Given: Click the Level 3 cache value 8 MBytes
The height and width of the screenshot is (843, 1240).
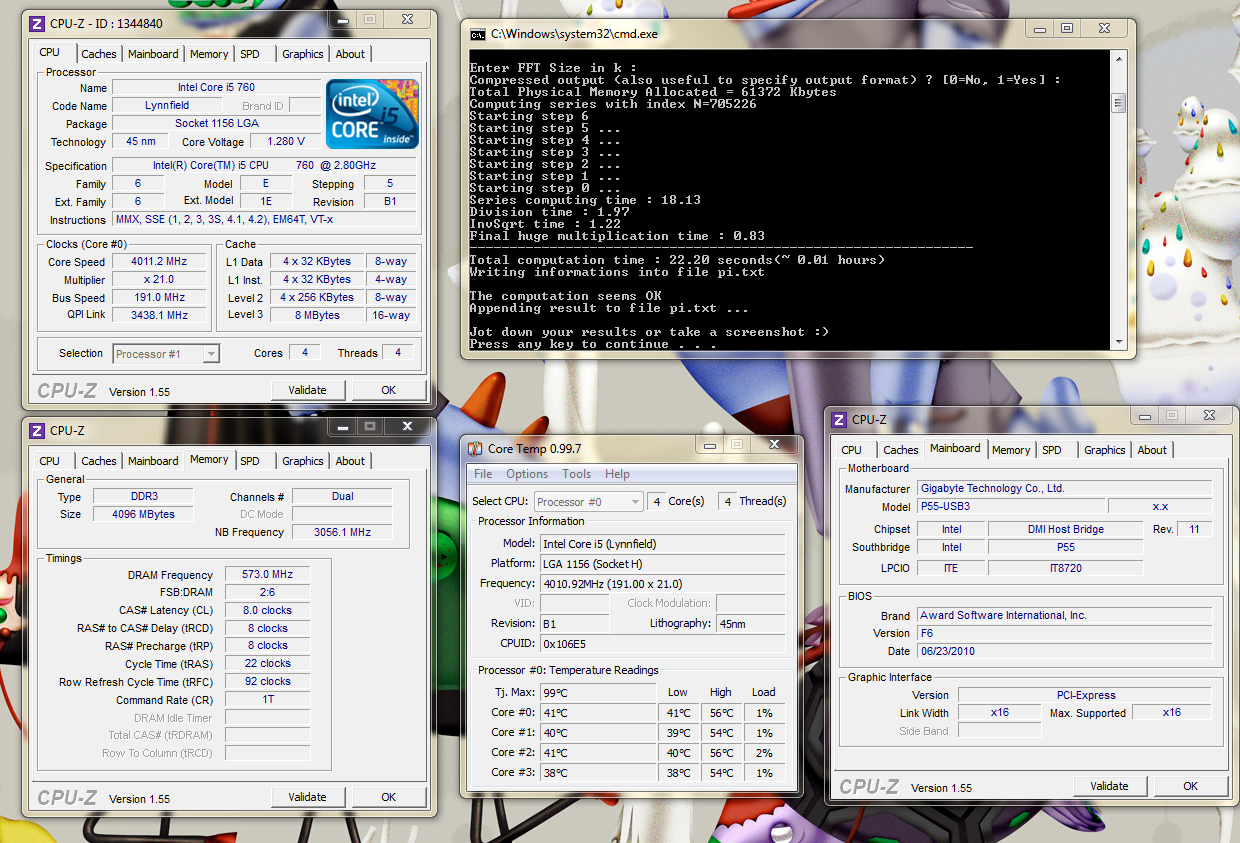Looking at the screenshot, I should (317, 315).
